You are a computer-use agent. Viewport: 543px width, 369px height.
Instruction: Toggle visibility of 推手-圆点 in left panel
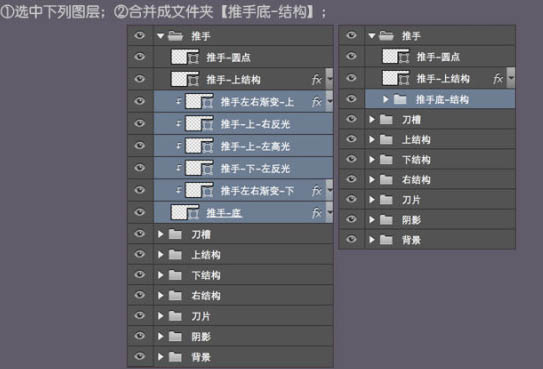pos(140,56)
